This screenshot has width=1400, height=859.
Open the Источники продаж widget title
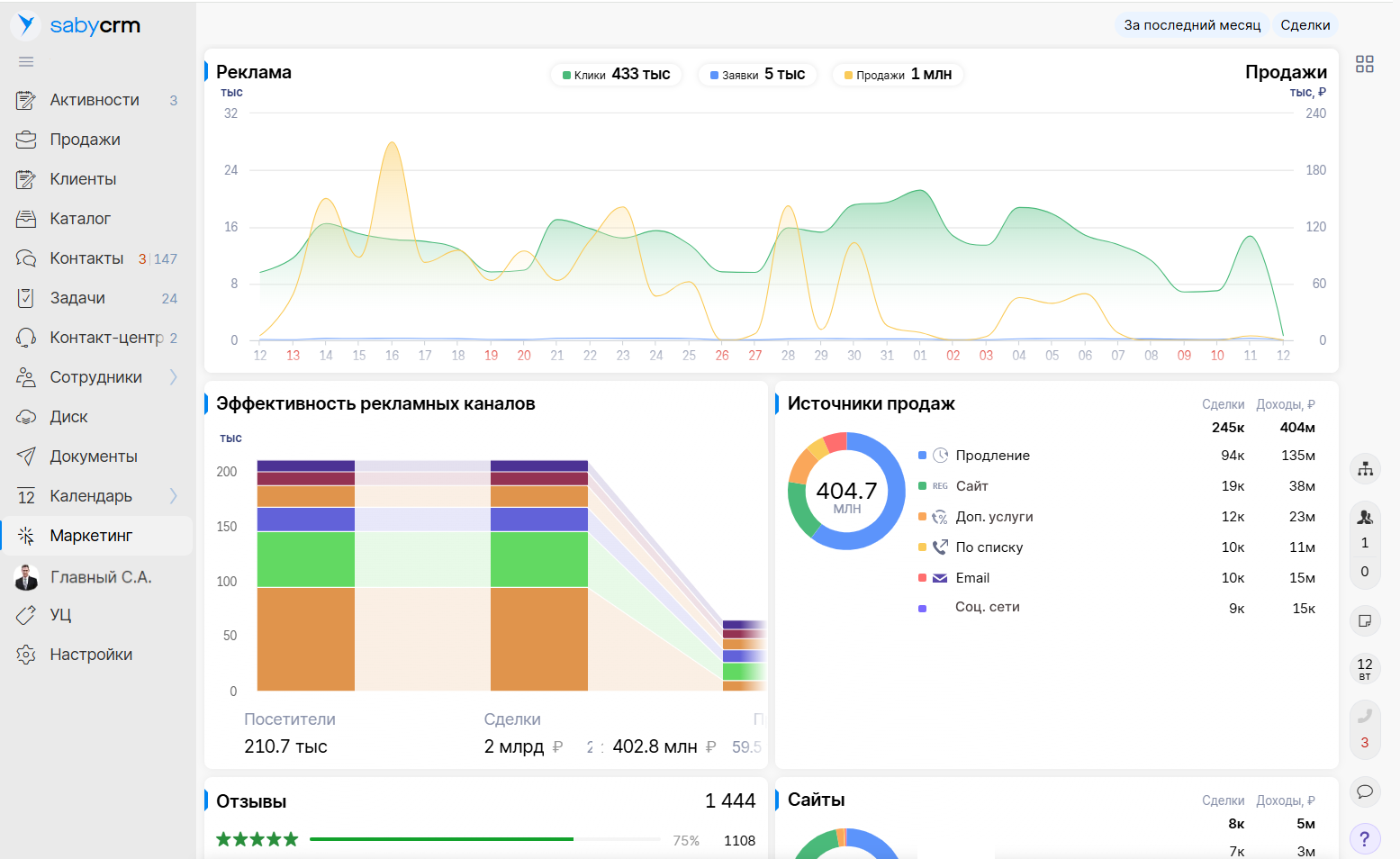pyautogui.click(x=871, y=403)
